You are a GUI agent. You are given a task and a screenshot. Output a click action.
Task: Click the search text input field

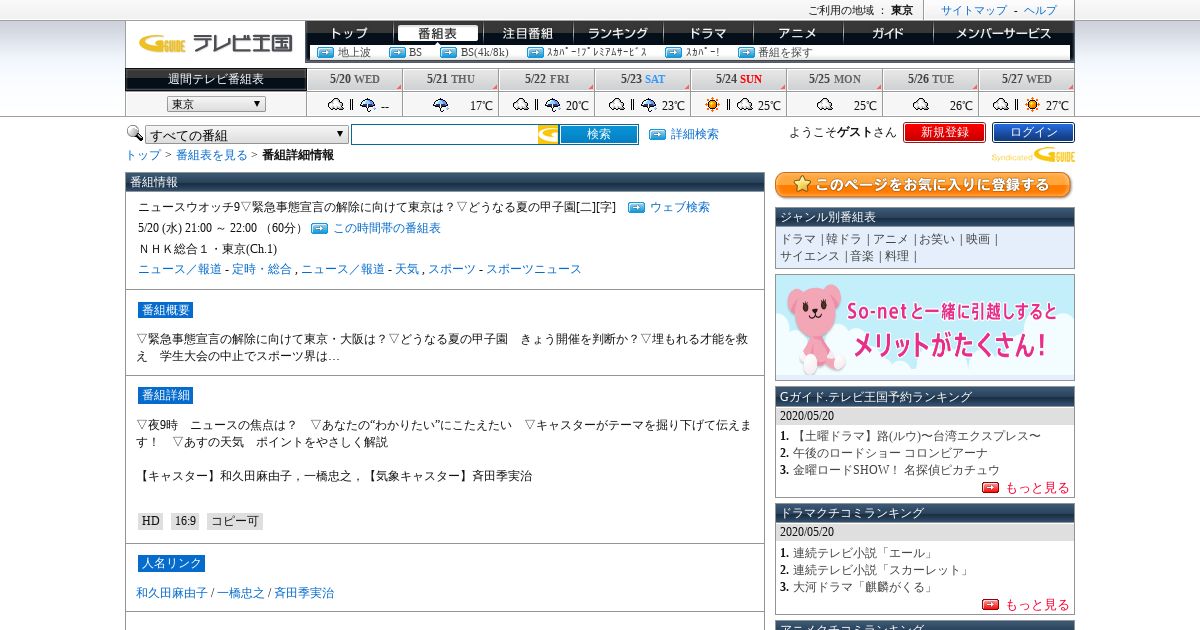click(x=444, y=134)
